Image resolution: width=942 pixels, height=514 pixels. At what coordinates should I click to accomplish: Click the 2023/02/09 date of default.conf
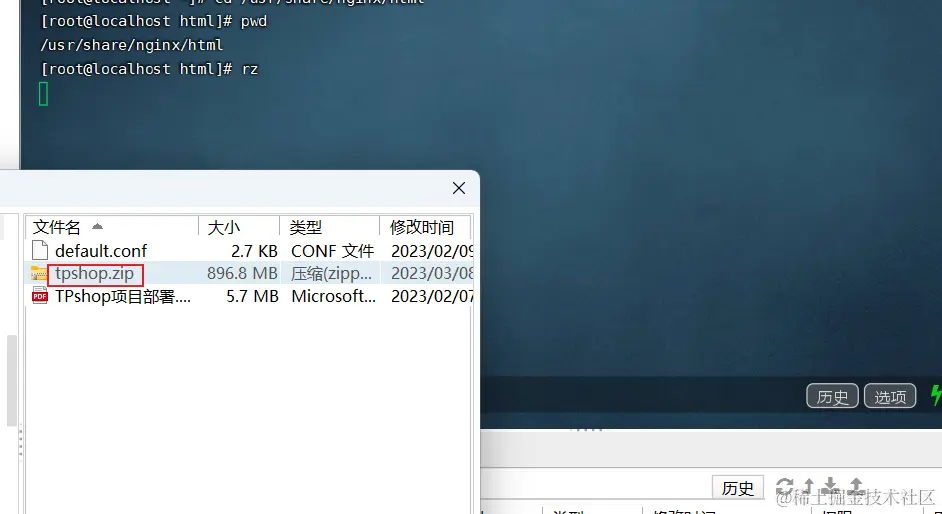432,251
